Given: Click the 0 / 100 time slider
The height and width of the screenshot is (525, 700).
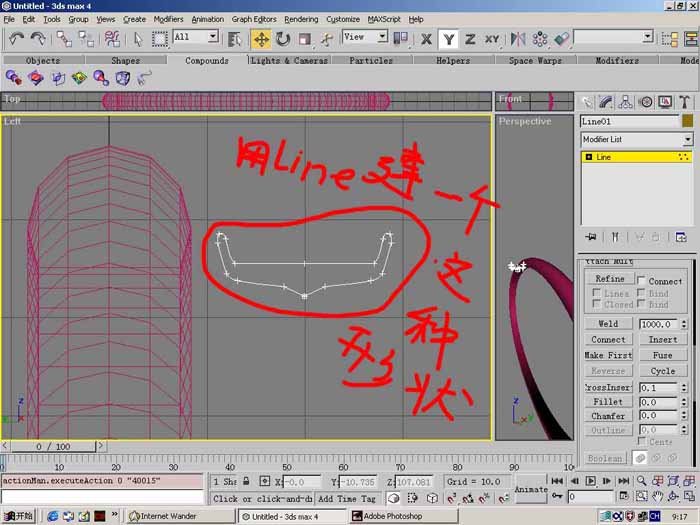Looking at the screenshot, I should coord(53,446).
